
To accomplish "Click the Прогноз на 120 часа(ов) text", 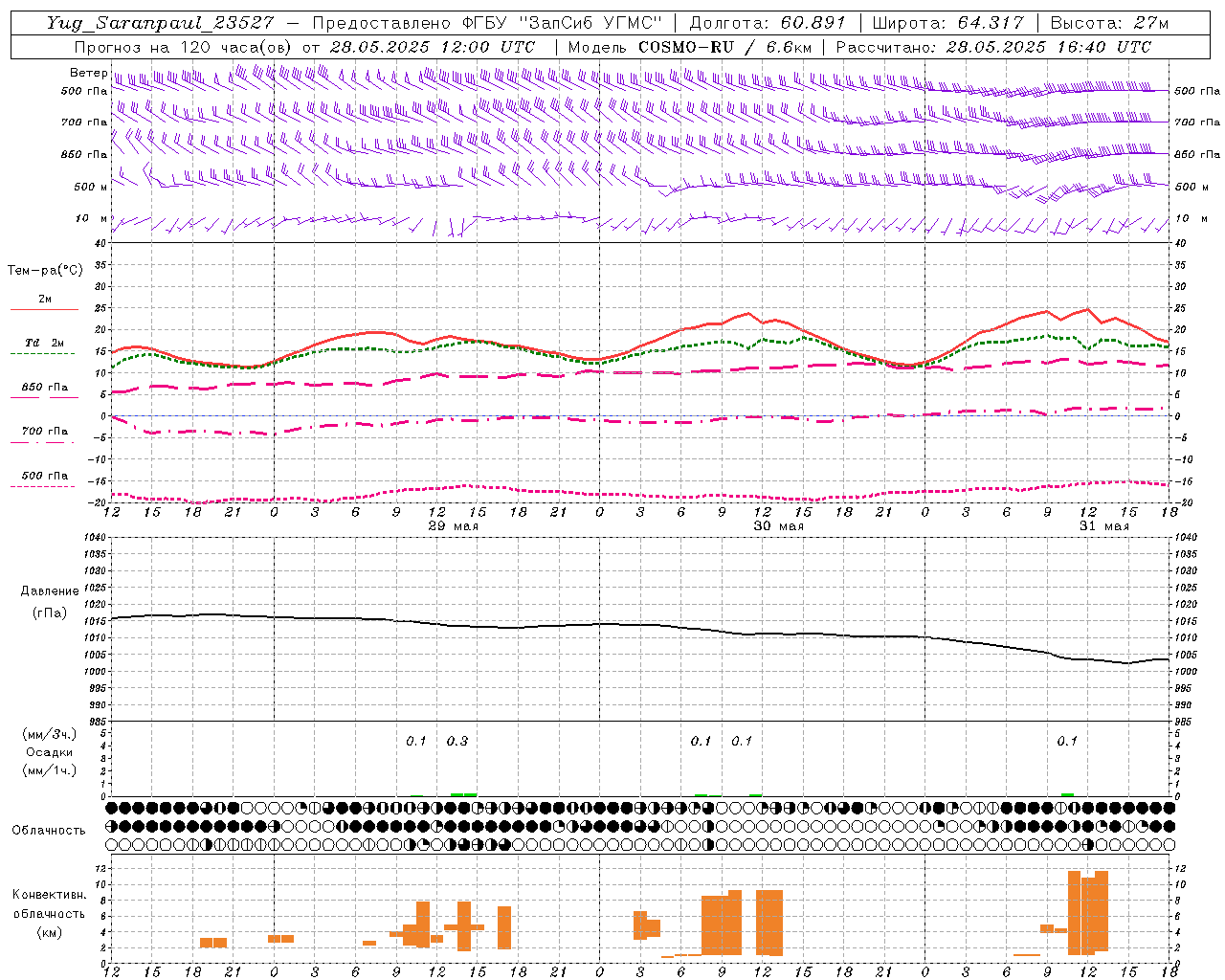I will click(185, 47).
